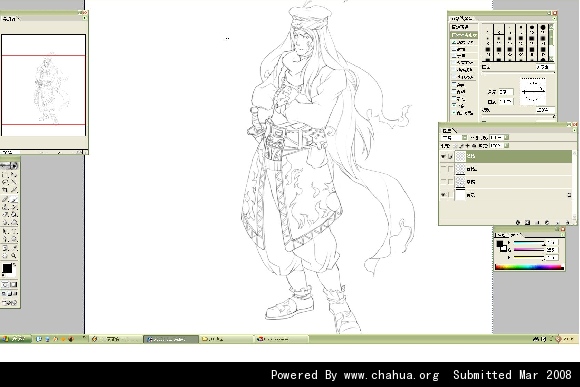Open the layer opacity dropdown arrow
The width and height of the screenshot is (580, 387).
point(506,137)
